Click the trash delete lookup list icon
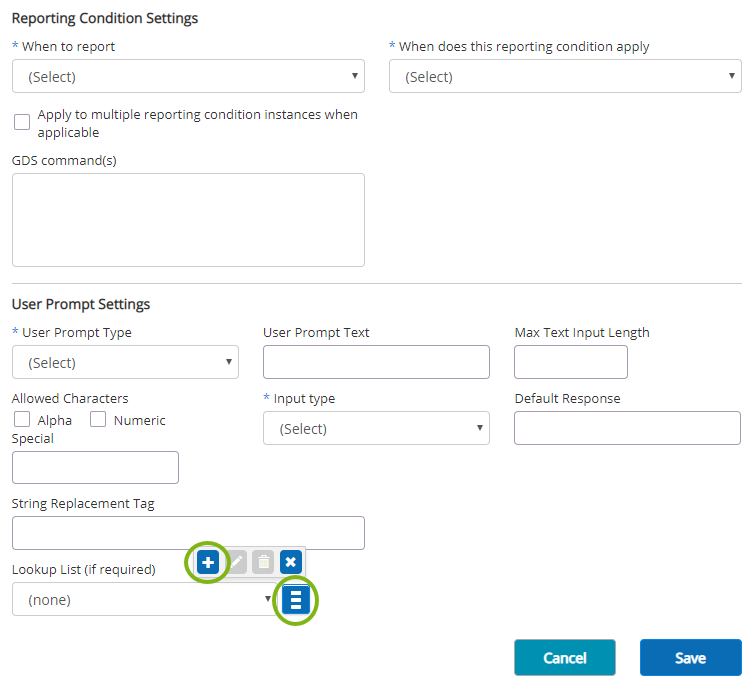This screenshot has width=752, height=688. pos(263,562)
